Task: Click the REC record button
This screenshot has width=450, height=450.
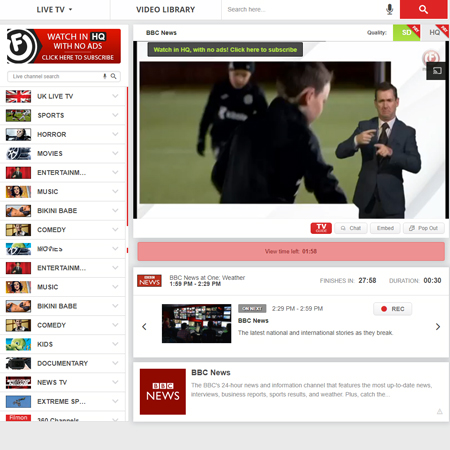Action: (393, 309)
